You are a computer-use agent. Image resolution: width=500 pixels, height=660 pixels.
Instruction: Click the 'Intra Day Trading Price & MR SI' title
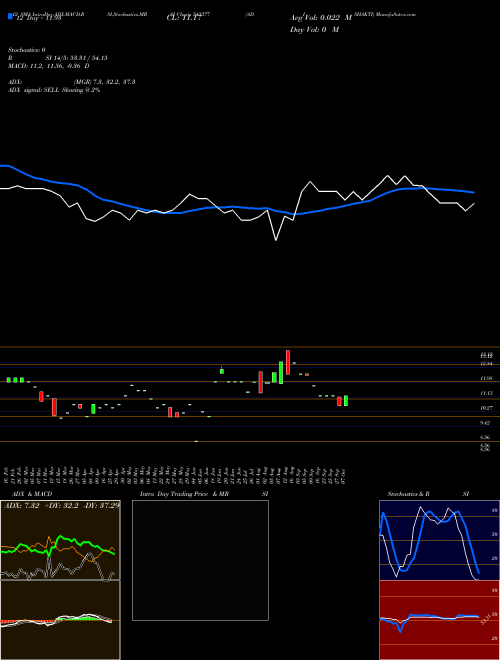[x=204, y=494]
